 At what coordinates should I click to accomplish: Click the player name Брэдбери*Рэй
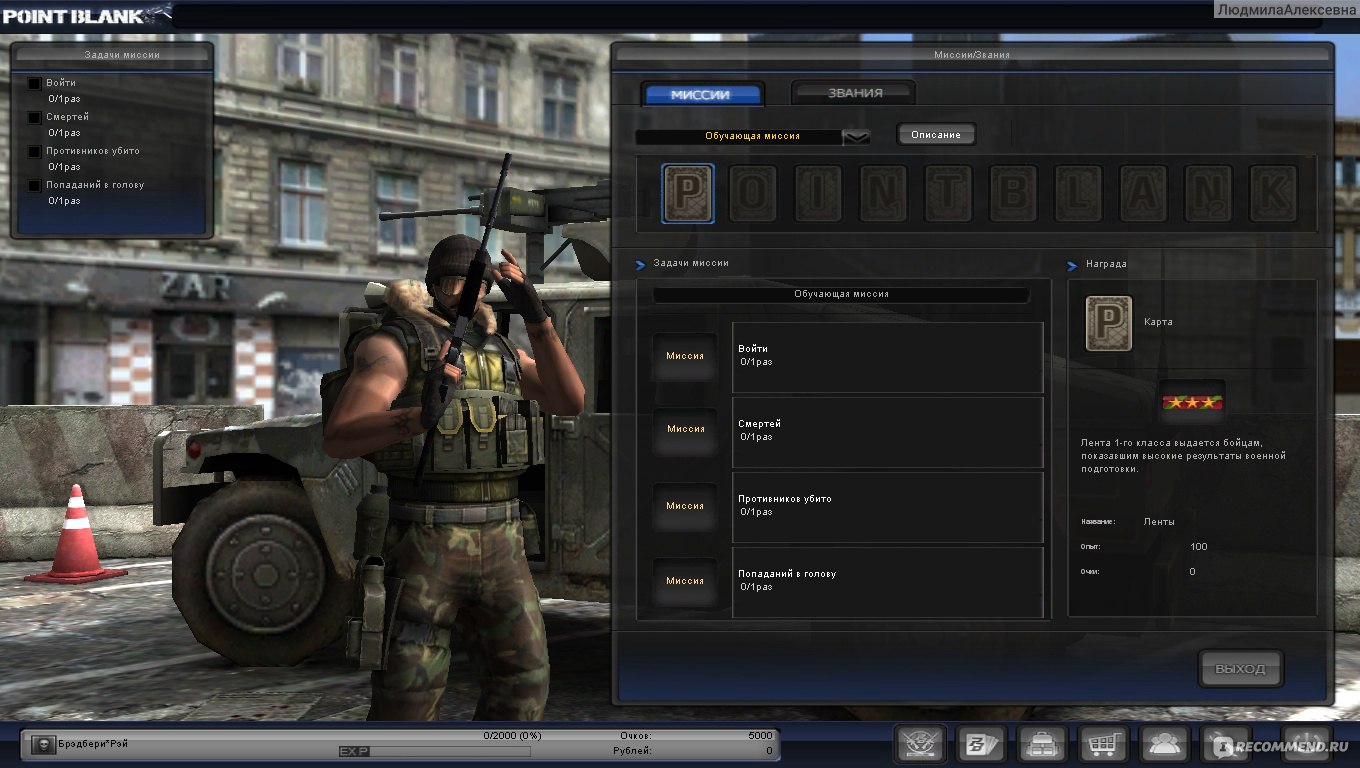click(94, 744)
